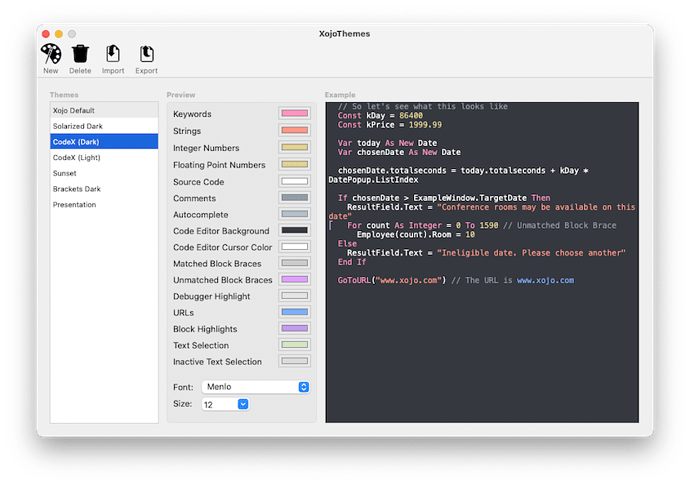Viewport: 690px width, 485px height.
Task: Open the URLs color swatch
Action: [294, 312]
